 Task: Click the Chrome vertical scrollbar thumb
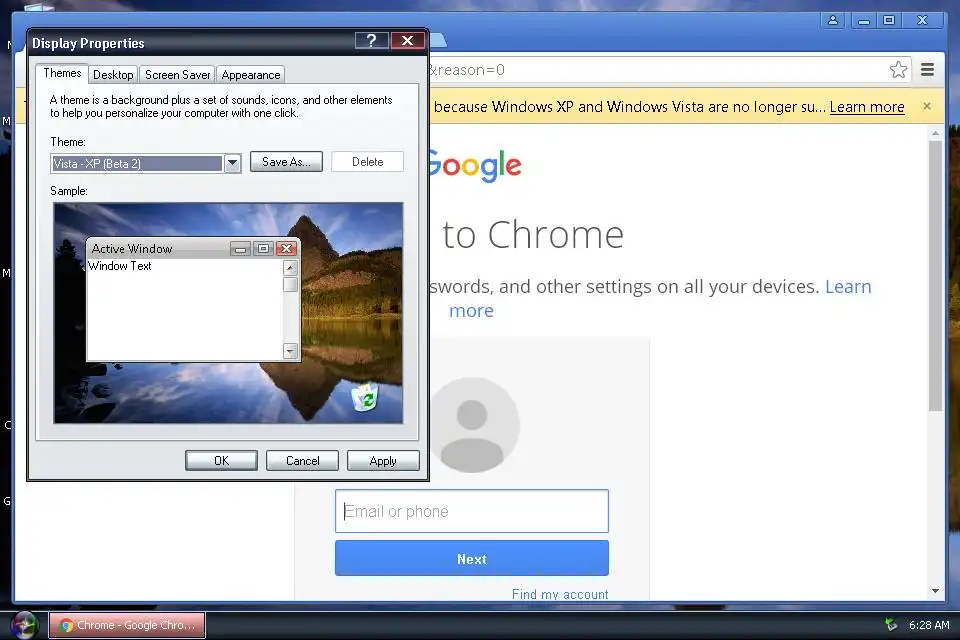coord(935,276)
